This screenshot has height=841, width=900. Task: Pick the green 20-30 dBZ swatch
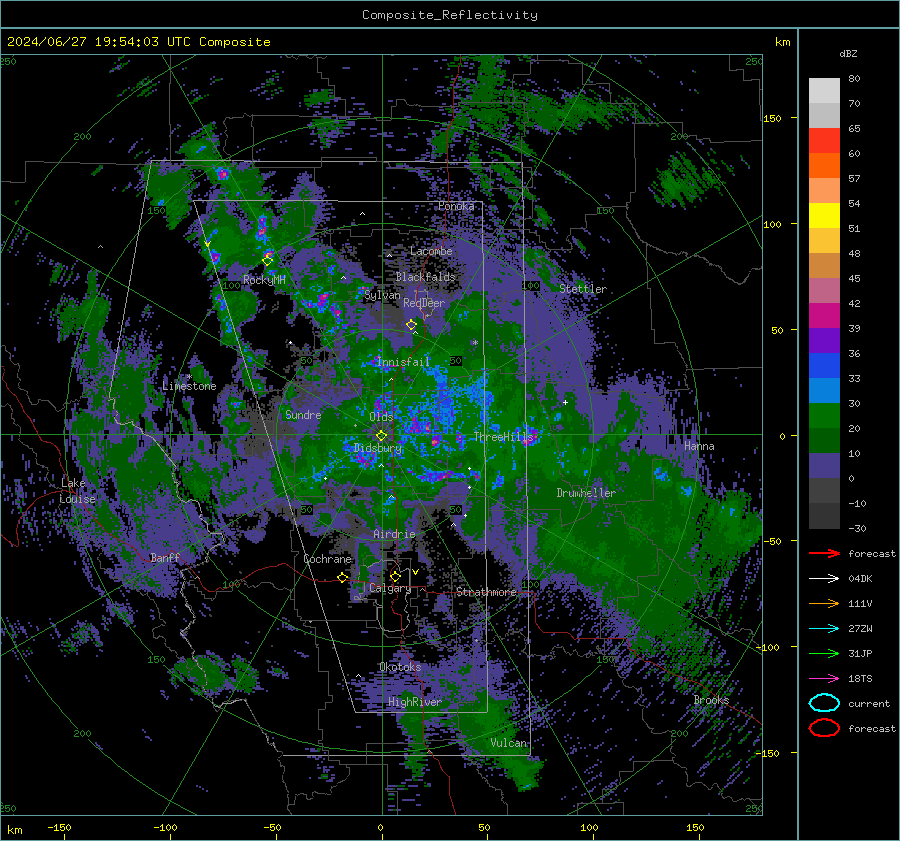[824, 415]
